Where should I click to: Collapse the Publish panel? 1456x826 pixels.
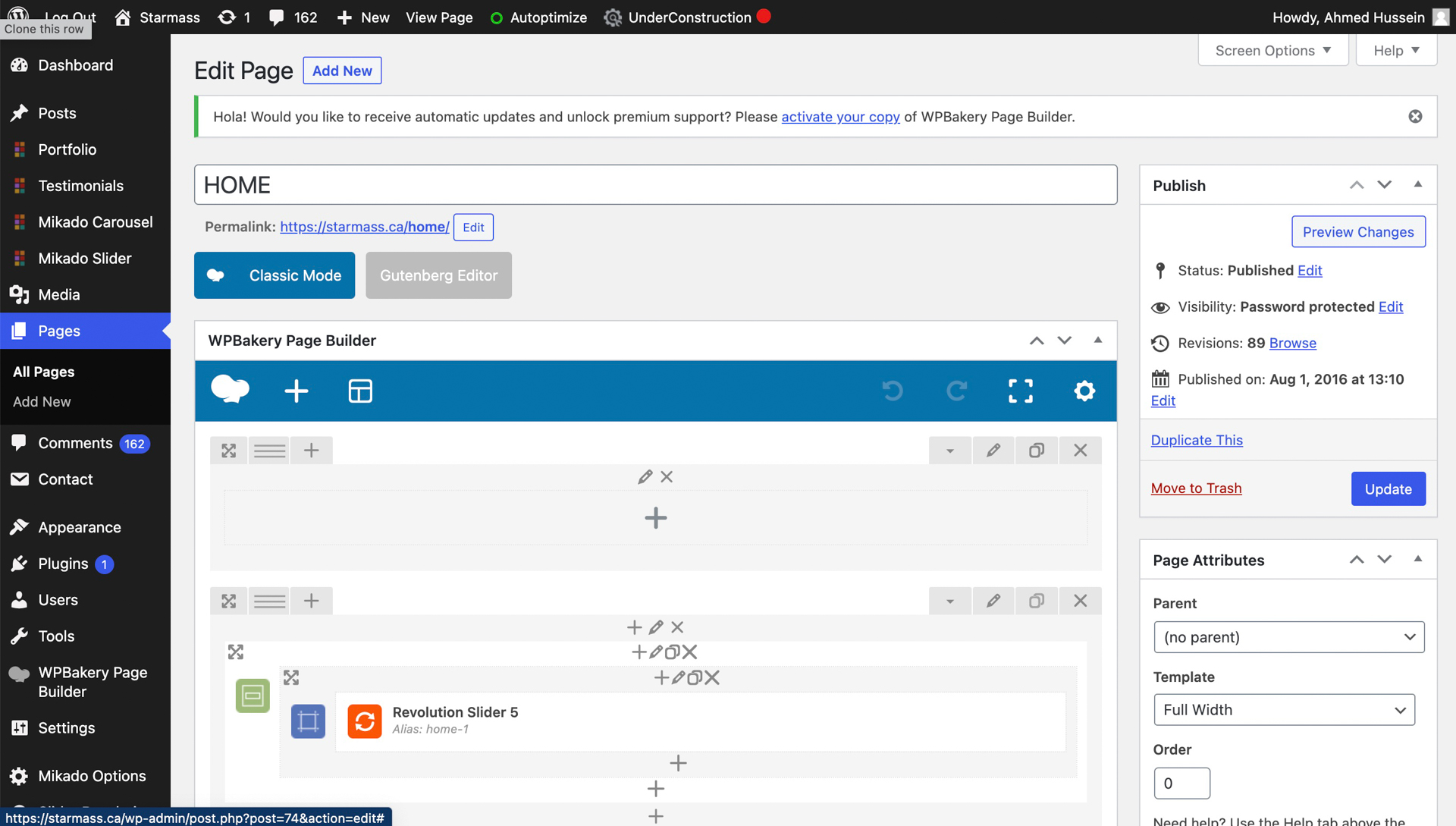pyautogui.click(x=1417, y=184)
